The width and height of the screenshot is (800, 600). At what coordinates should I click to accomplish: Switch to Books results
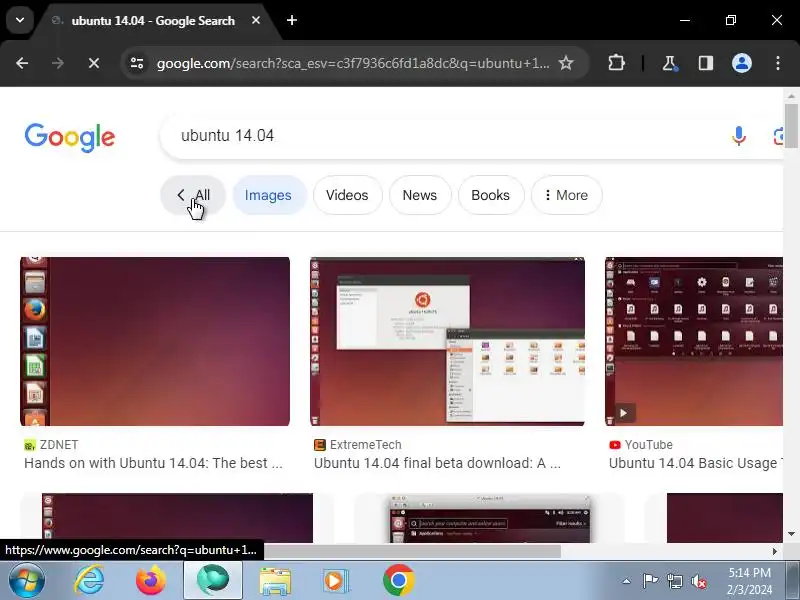pyautogui.click(x=490, y=195)
